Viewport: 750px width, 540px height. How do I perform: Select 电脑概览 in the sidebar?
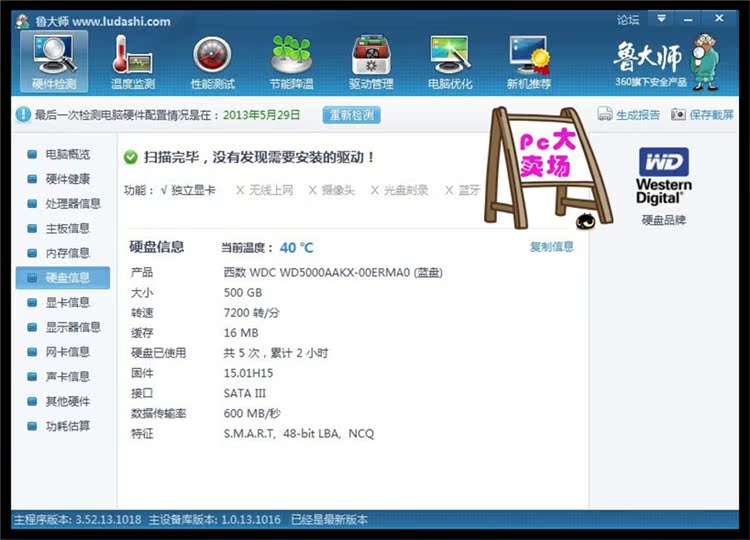coord(67,155)
